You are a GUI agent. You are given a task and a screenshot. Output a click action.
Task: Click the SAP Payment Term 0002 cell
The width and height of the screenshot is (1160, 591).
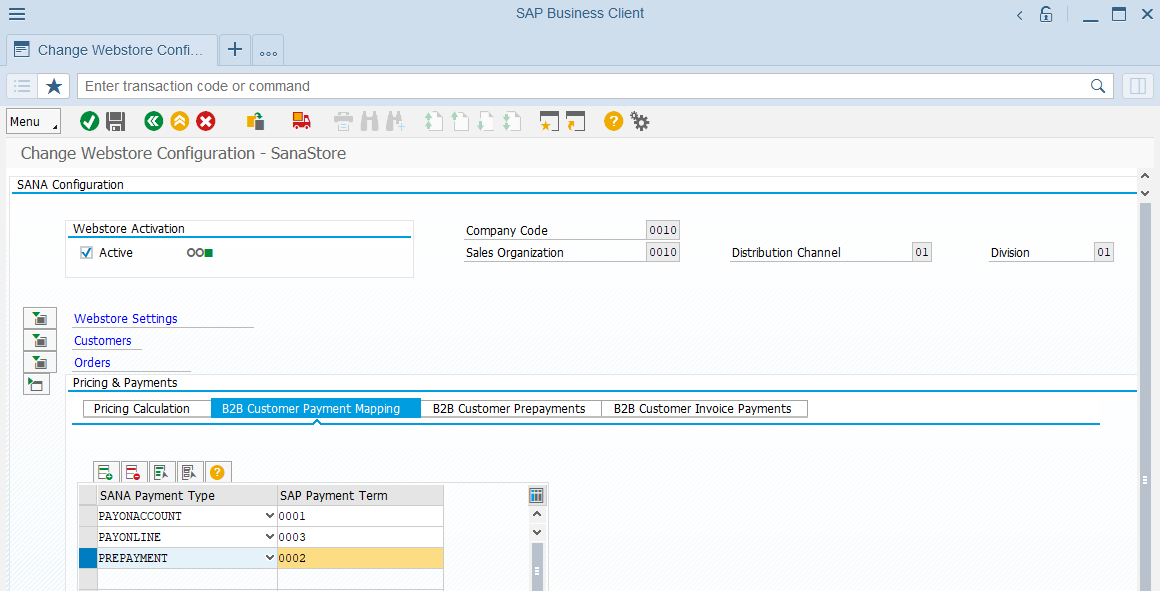(360, 558)
